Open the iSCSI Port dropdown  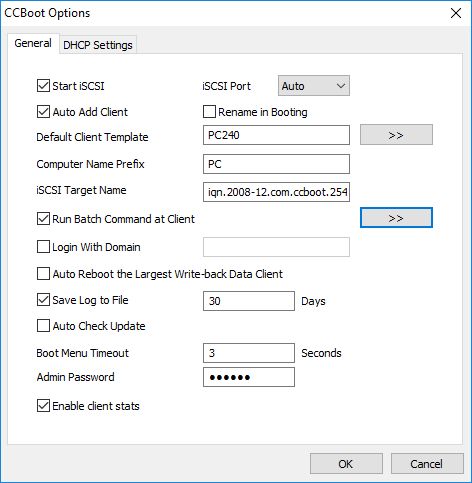[314, 86]
